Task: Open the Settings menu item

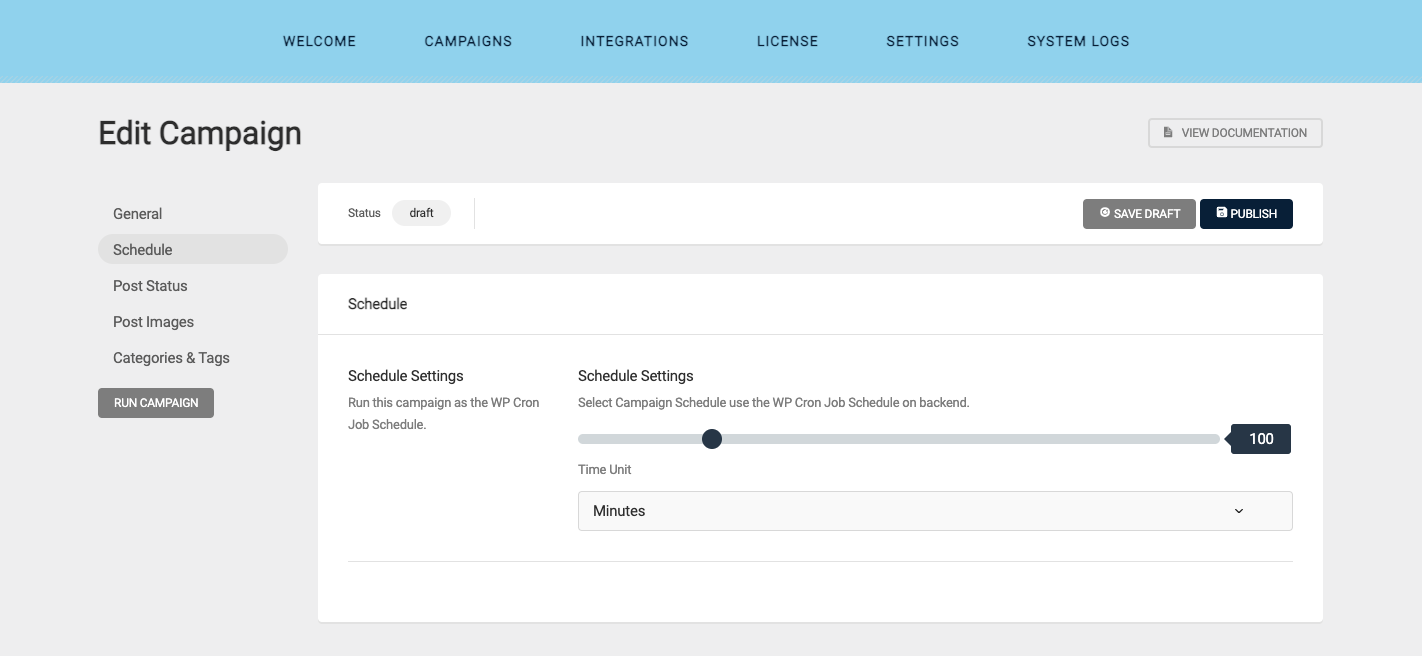Action: tap(922, 41)
